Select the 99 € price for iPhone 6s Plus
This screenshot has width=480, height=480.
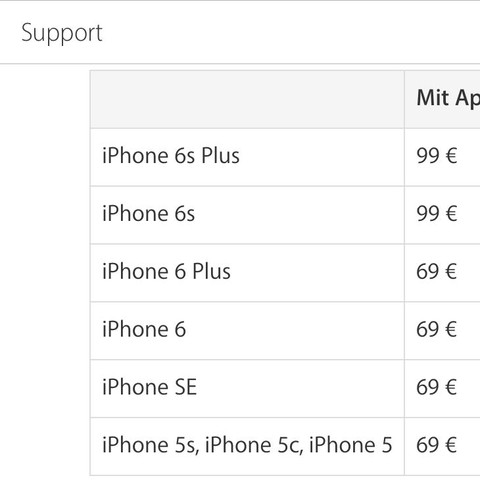click(x=437, y=156)
